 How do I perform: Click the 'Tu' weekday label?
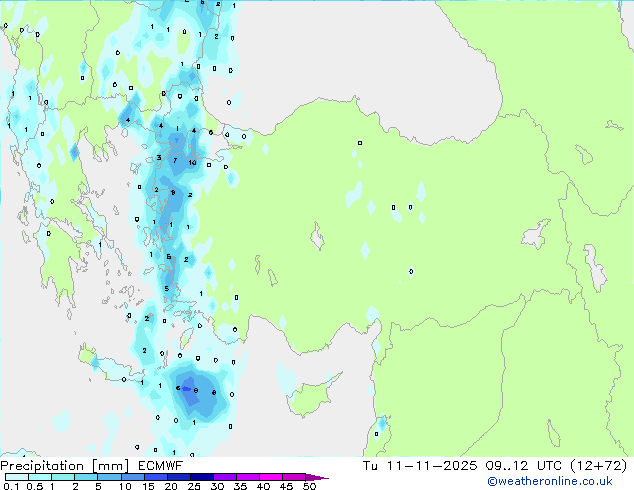pos(370,466)
